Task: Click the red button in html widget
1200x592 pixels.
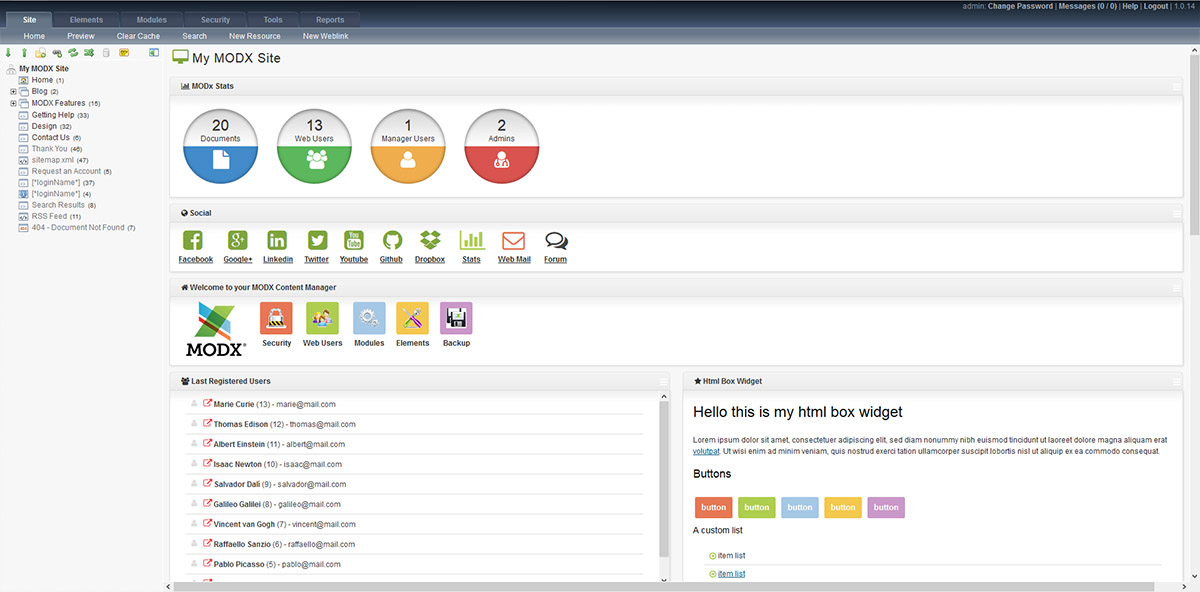Action: 714,507
